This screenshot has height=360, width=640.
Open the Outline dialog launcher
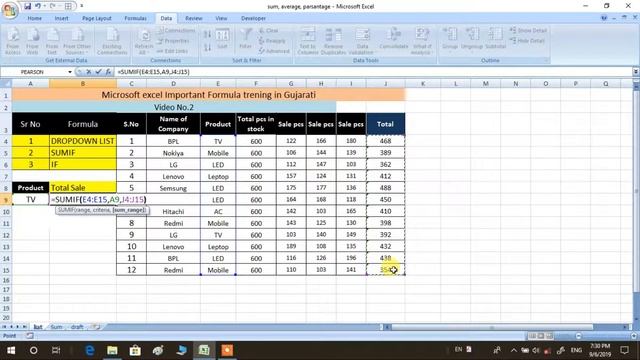[547, 60]
